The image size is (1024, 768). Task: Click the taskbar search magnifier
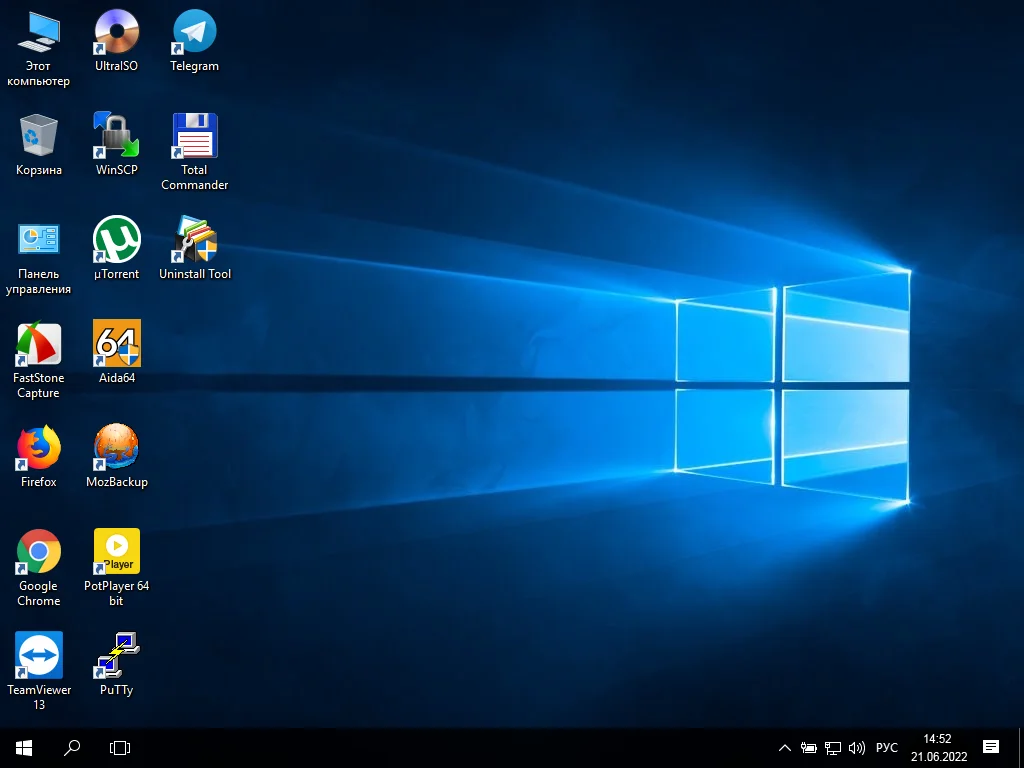point(72,747)
